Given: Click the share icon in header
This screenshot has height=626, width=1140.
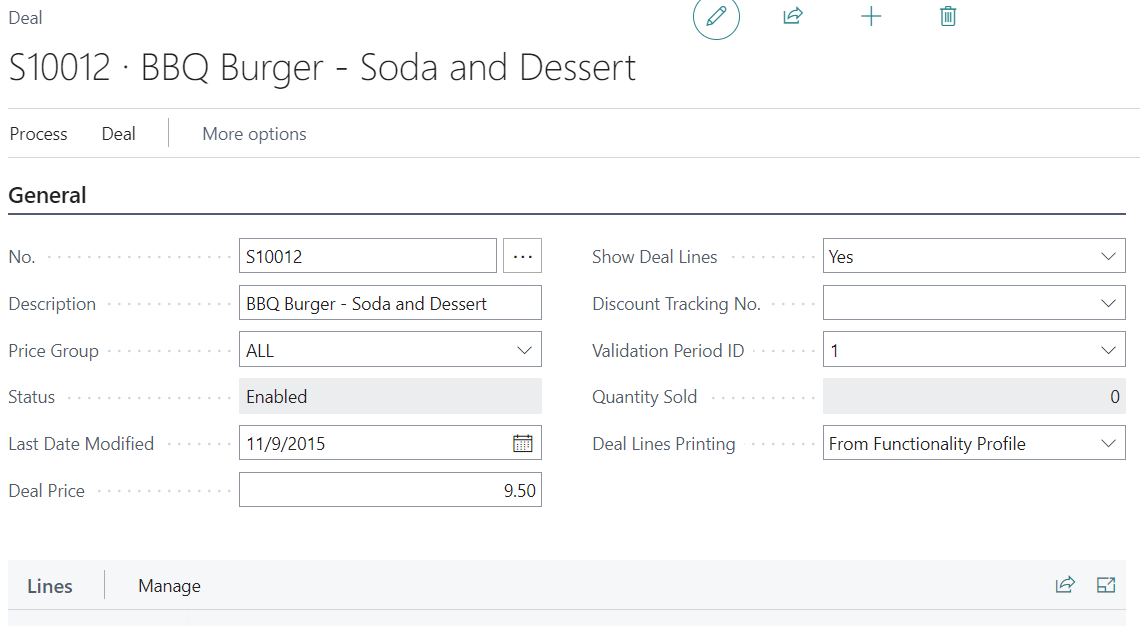Looking at the screenshot, I should [x=793, y=16].
